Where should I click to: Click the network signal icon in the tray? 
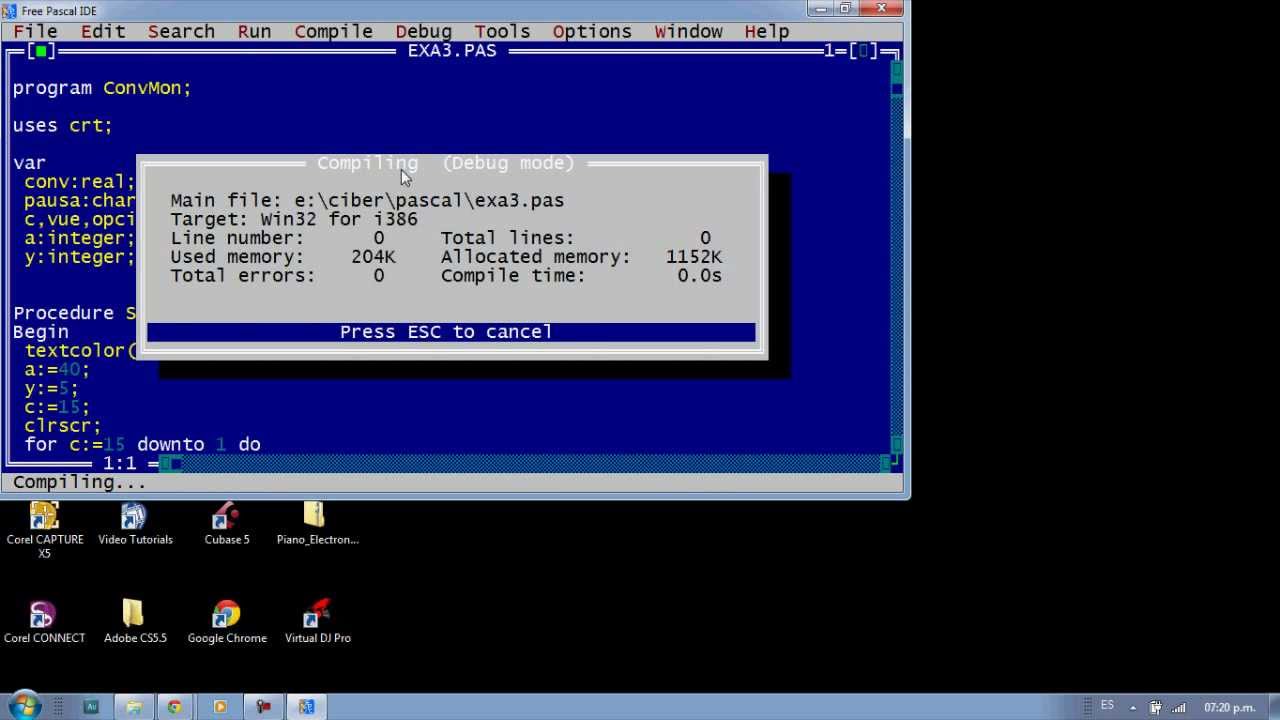(1178, 708)
